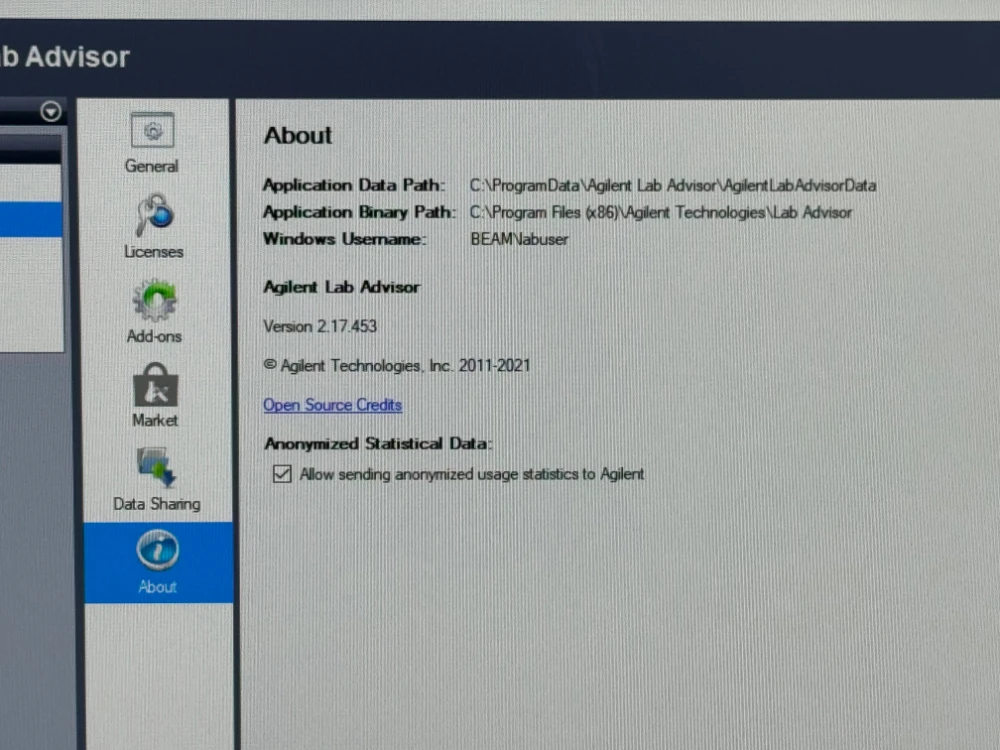Click the BEAM\labuser username value
Viewport: 1000px width, 750px height.
[x=519, y=239]
